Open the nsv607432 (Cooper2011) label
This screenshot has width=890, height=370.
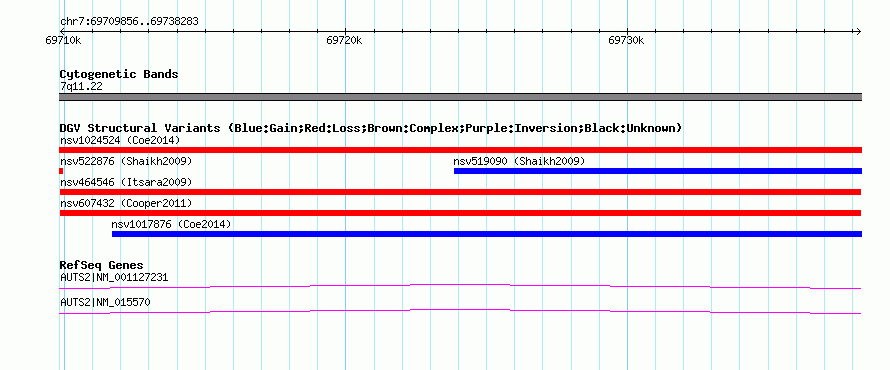tap(126, 203)
